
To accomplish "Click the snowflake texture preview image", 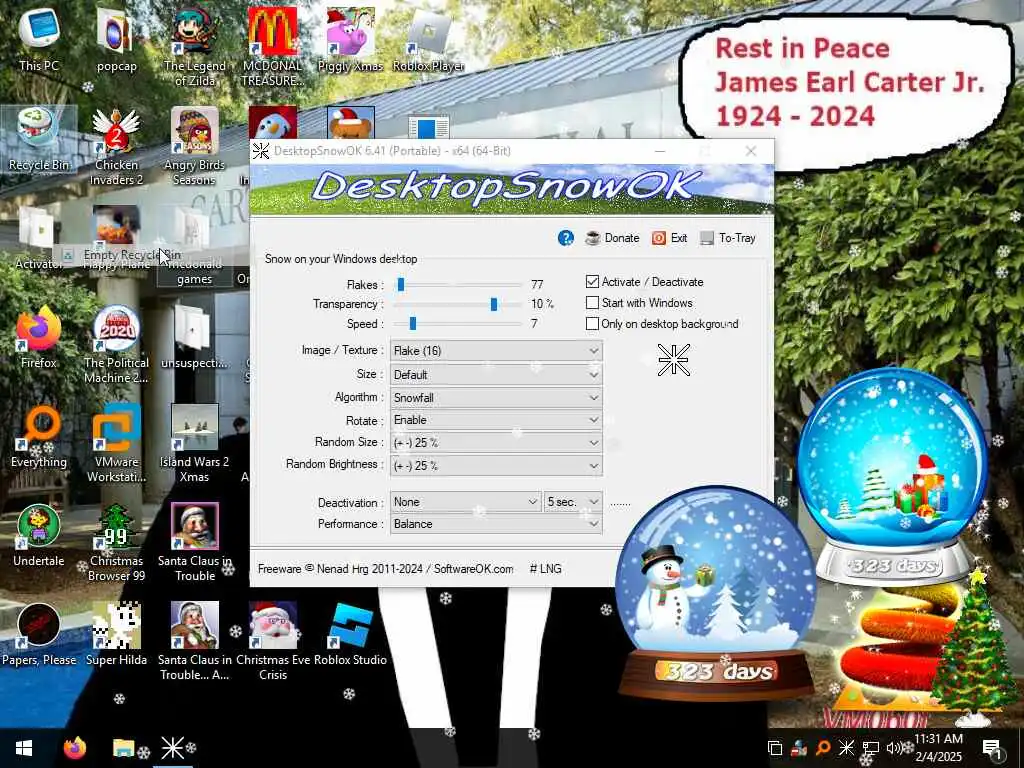I will (x=673, y=359).
